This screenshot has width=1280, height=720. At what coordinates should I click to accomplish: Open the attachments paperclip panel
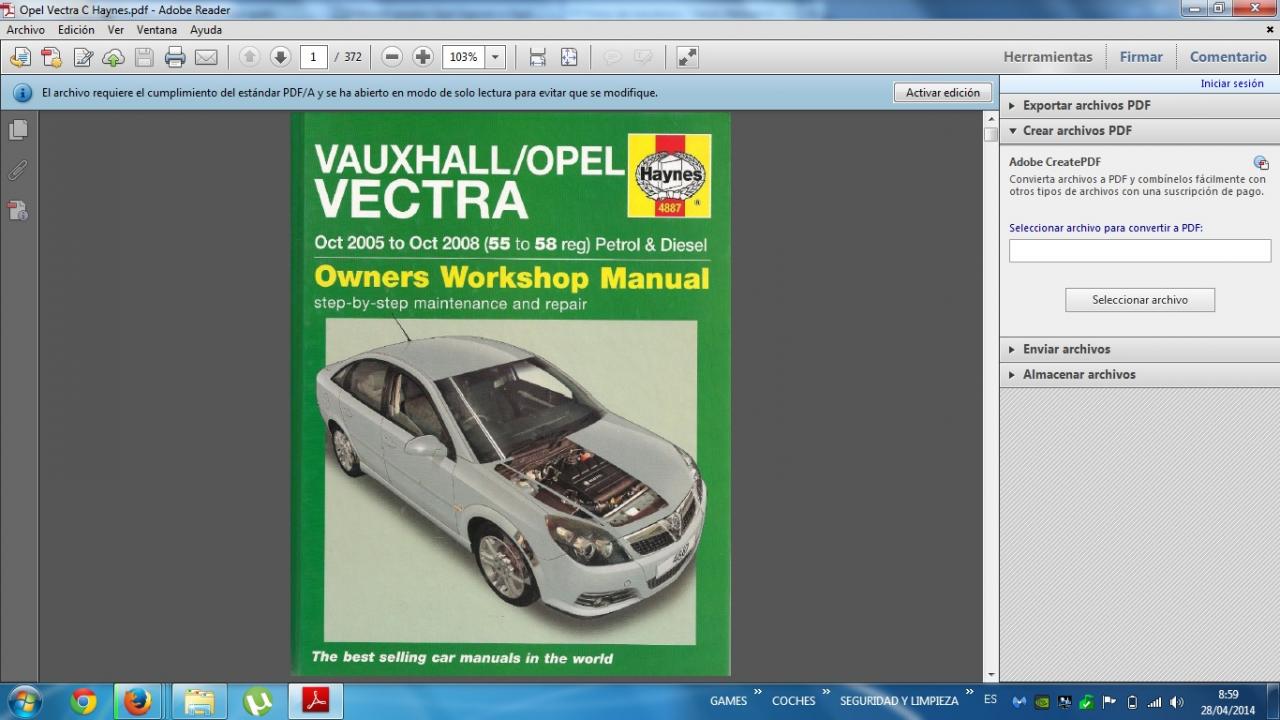tap(18, 170)
